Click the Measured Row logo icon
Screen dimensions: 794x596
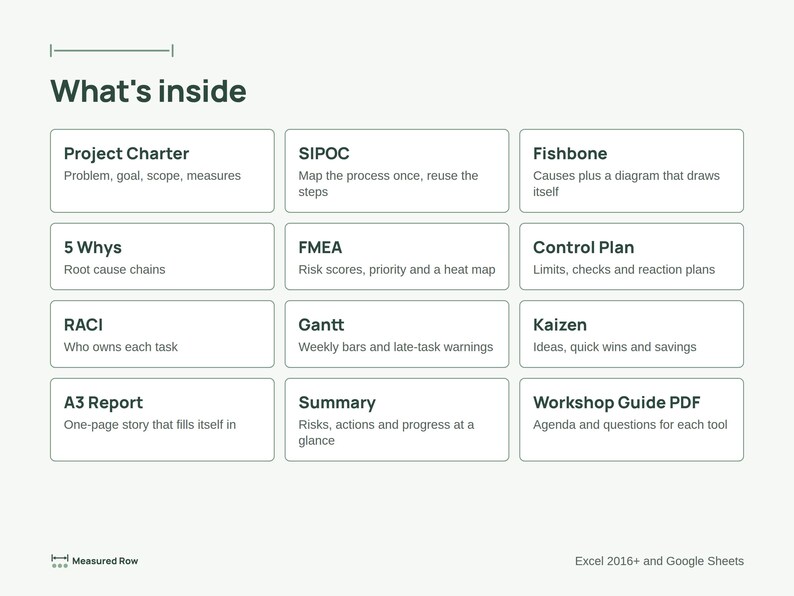60,561
